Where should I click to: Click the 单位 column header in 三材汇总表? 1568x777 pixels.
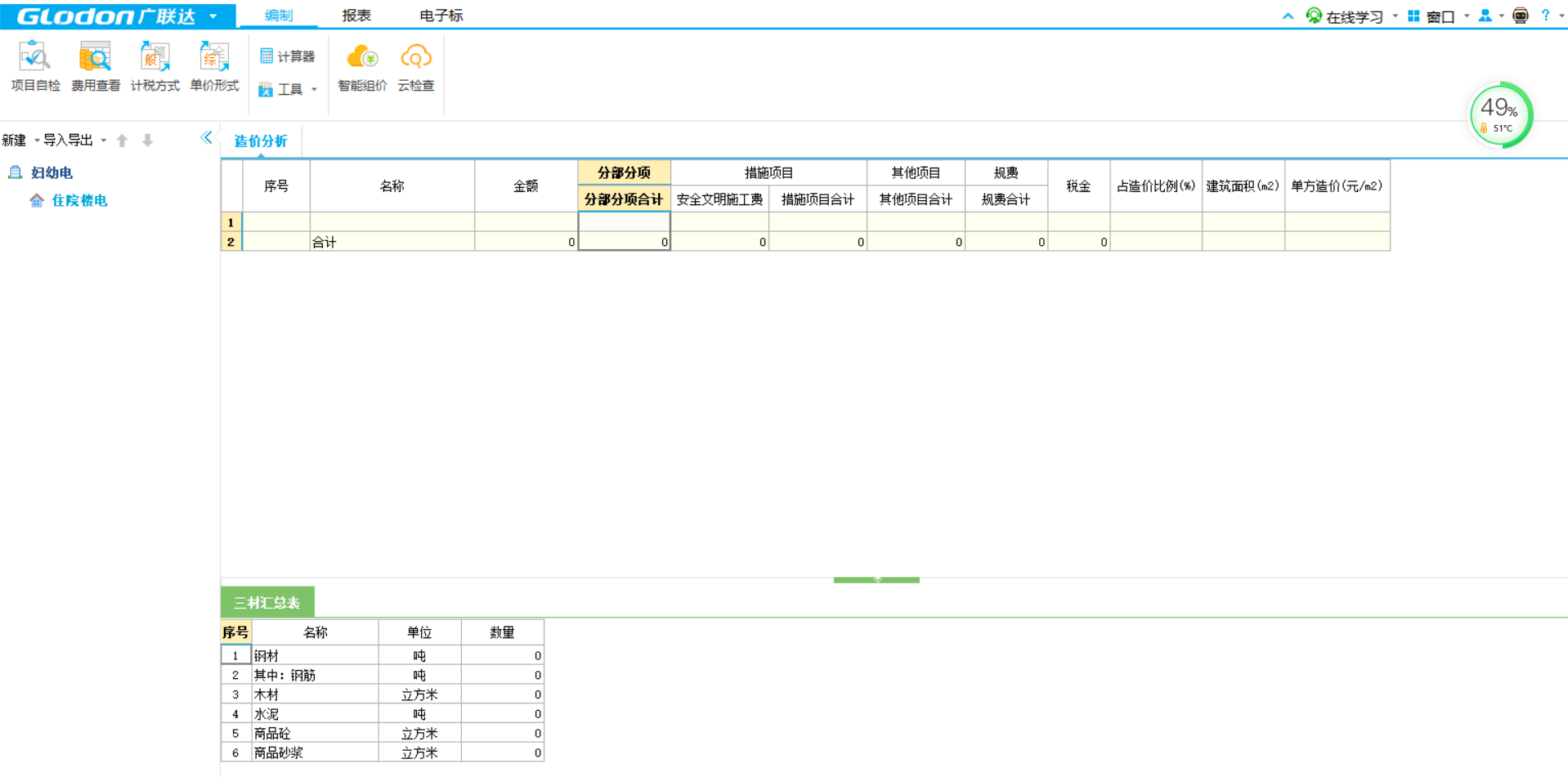point(419,632)
